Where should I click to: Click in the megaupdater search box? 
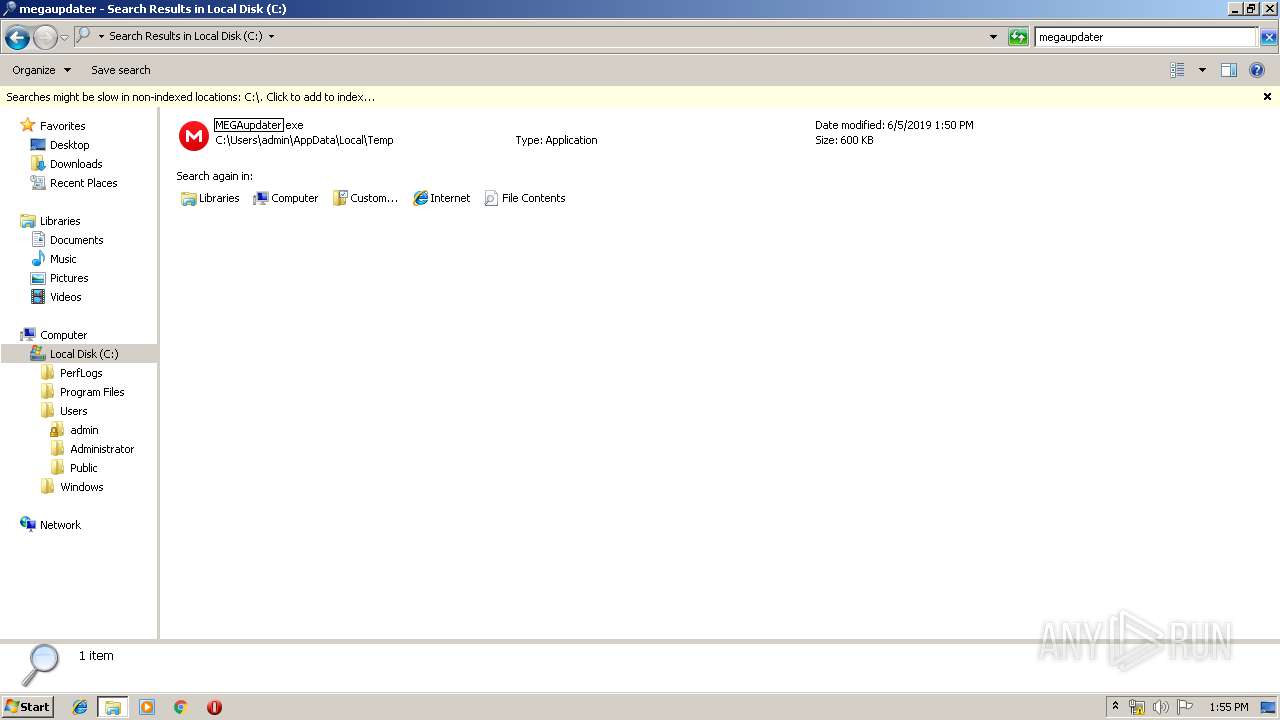1145,37
